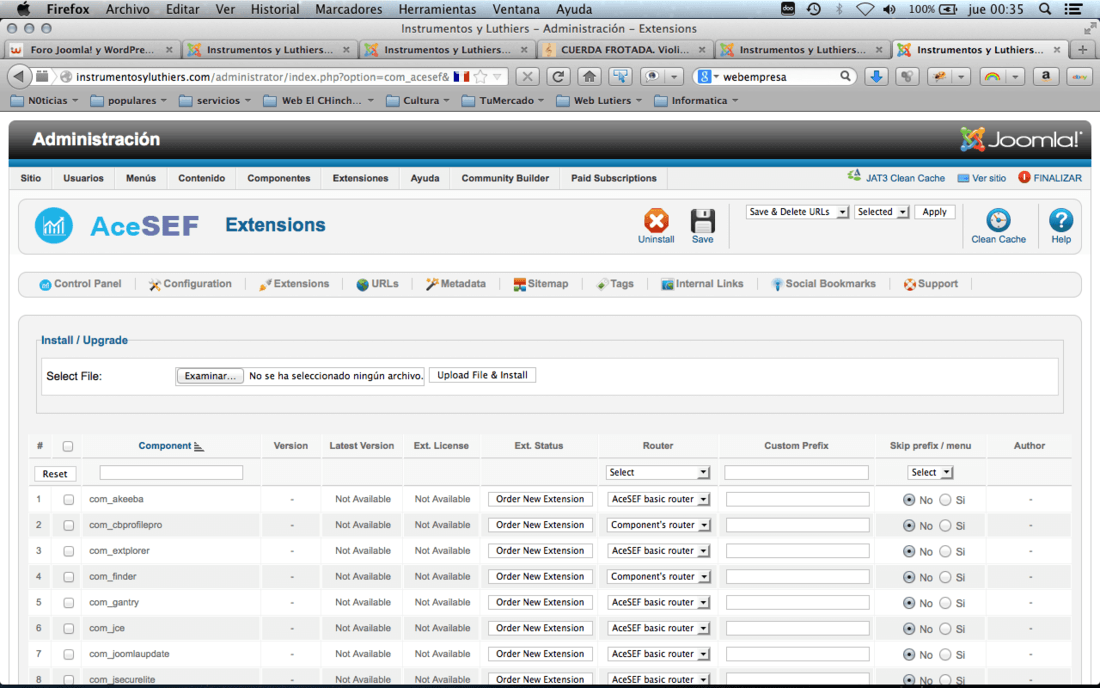Click the search magnifier in webempresa box

coord(845,76)
